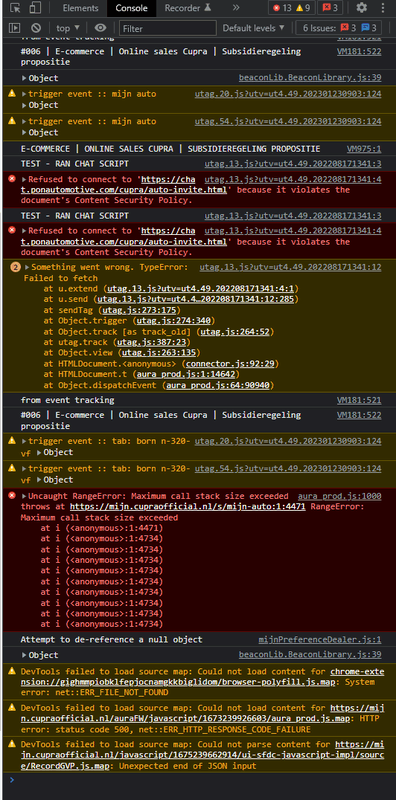Click error icon of RangeError message
The image size is (396, 800).
pos(12,496)
